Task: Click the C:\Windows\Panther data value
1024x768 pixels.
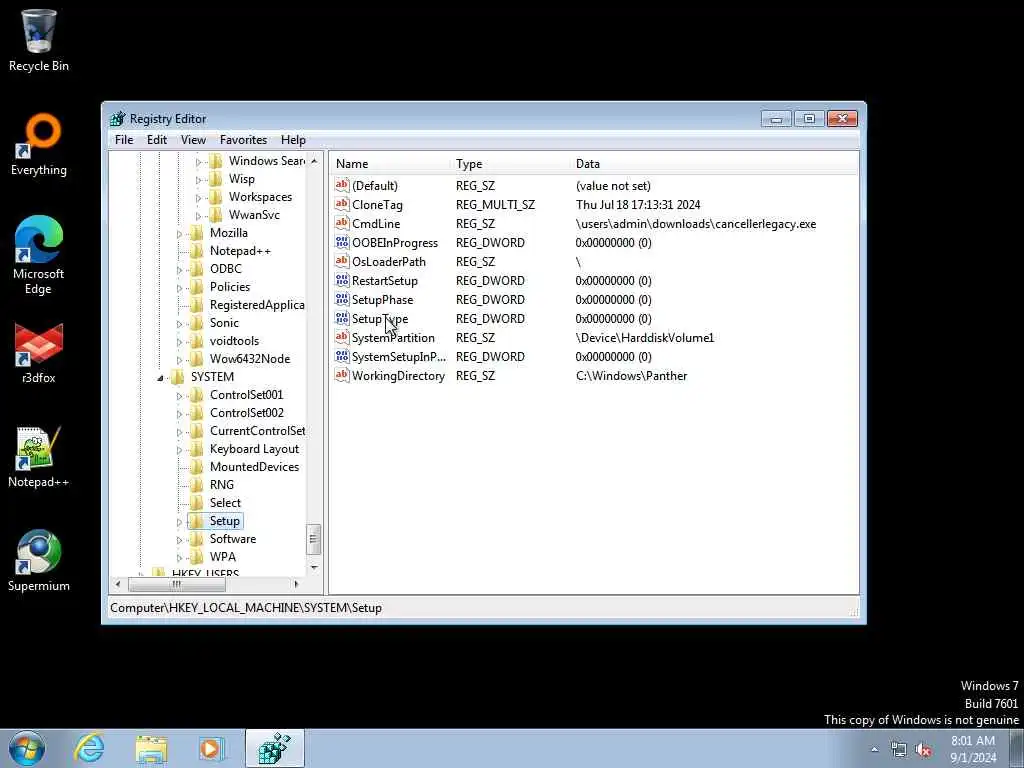Action: pos(632,376)
